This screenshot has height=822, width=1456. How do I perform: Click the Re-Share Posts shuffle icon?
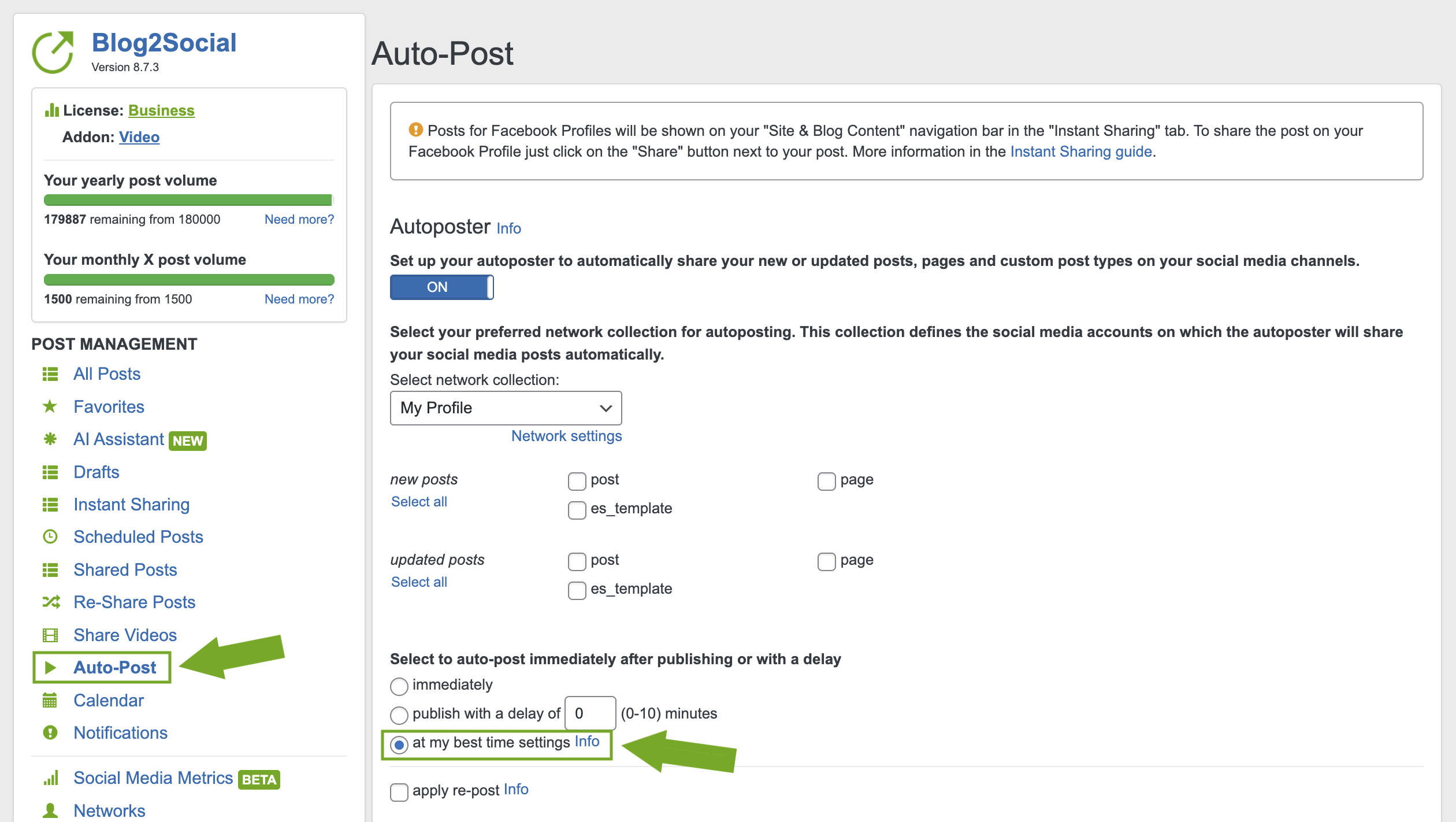(x=51, y=602)
